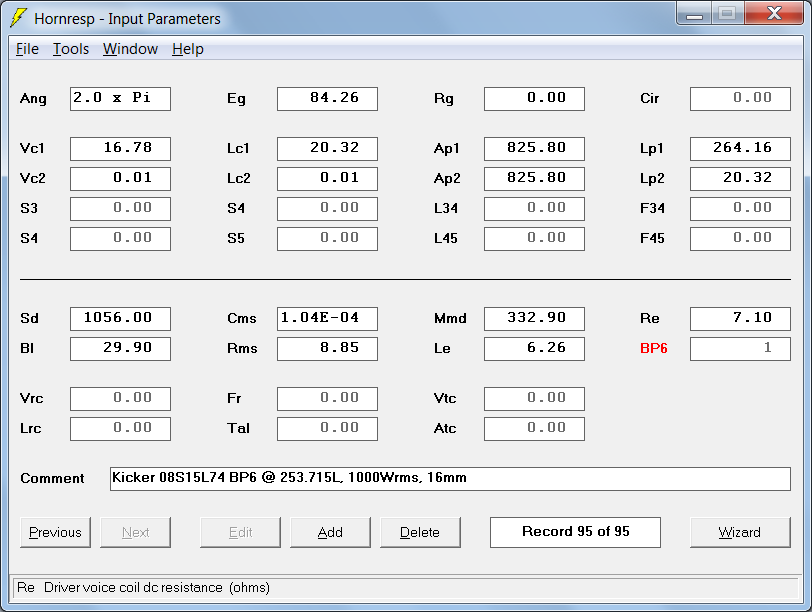This screenshot has height=612, width=812.
Task: Click the L34 input field
Action: point(534,209)
